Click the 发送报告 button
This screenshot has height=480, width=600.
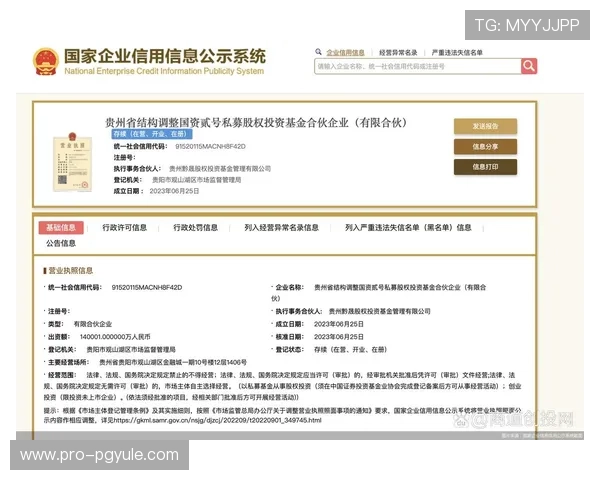click(485, 126)
